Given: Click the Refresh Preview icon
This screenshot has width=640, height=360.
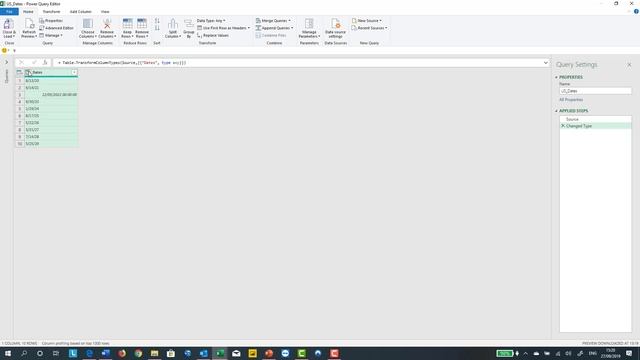Looking at the screenshot, I should click(x=29, y=24).
